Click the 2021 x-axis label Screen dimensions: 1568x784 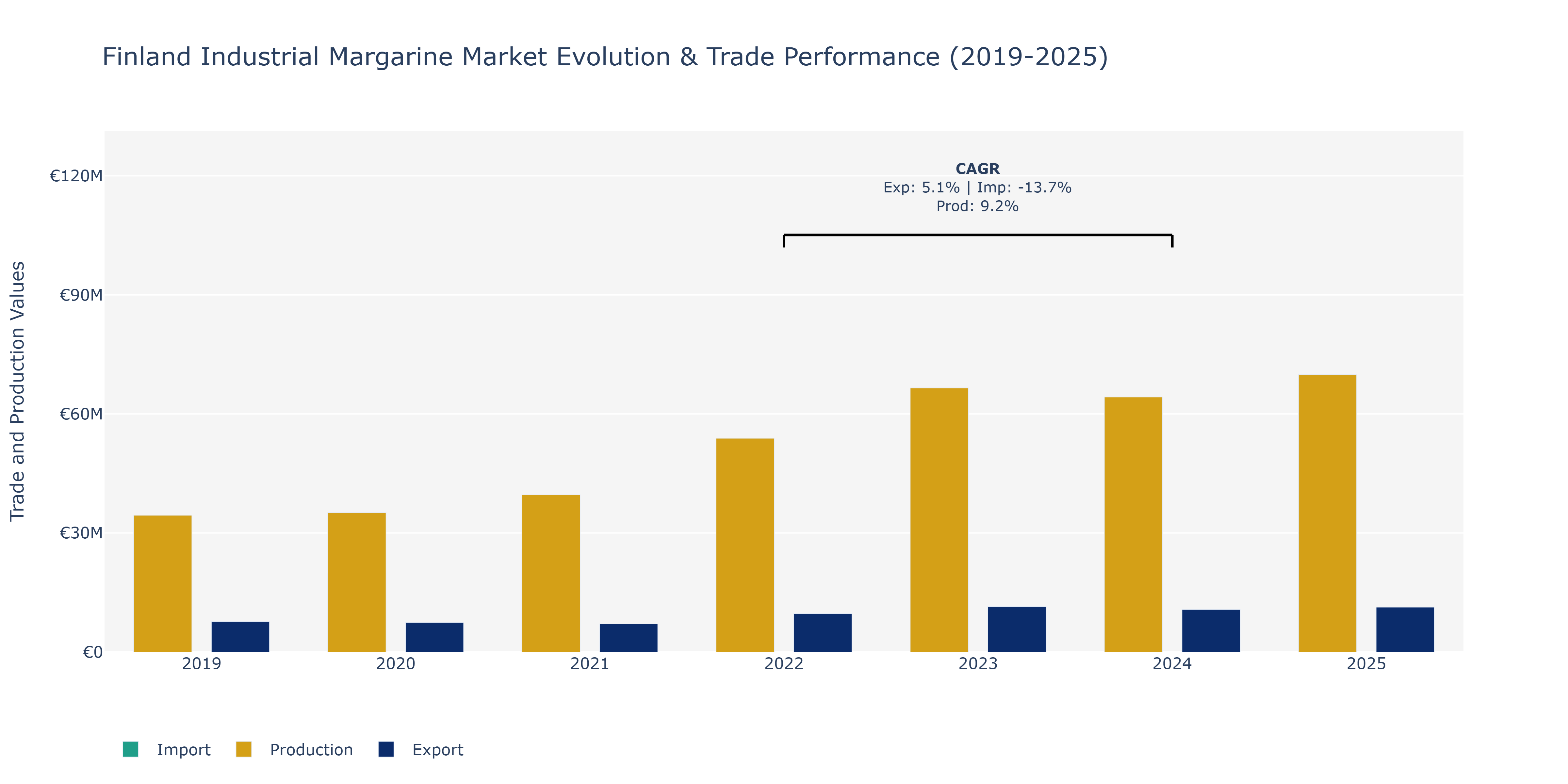[x=590, y=663]
